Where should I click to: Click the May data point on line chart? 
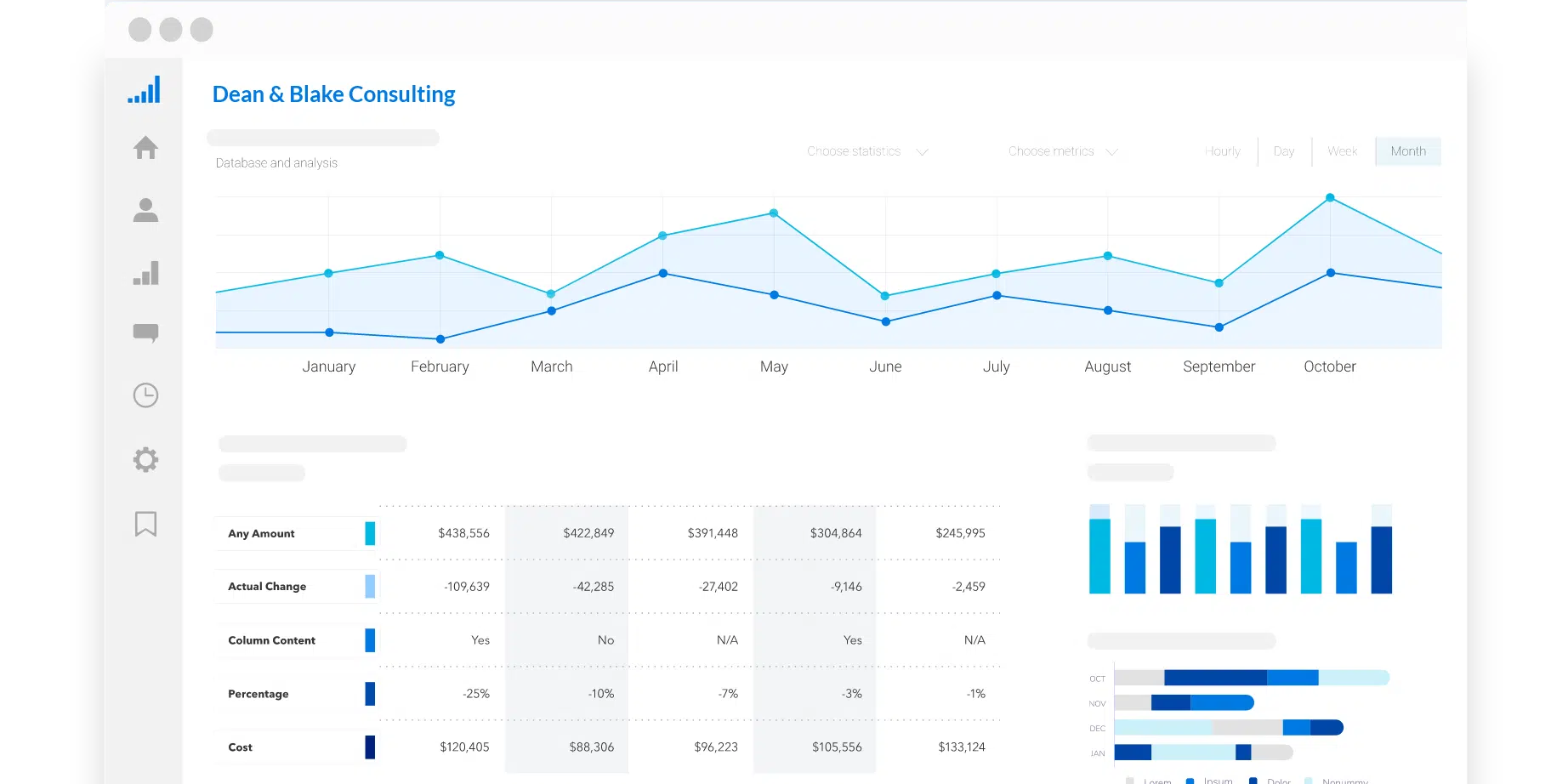click(772, 213)
